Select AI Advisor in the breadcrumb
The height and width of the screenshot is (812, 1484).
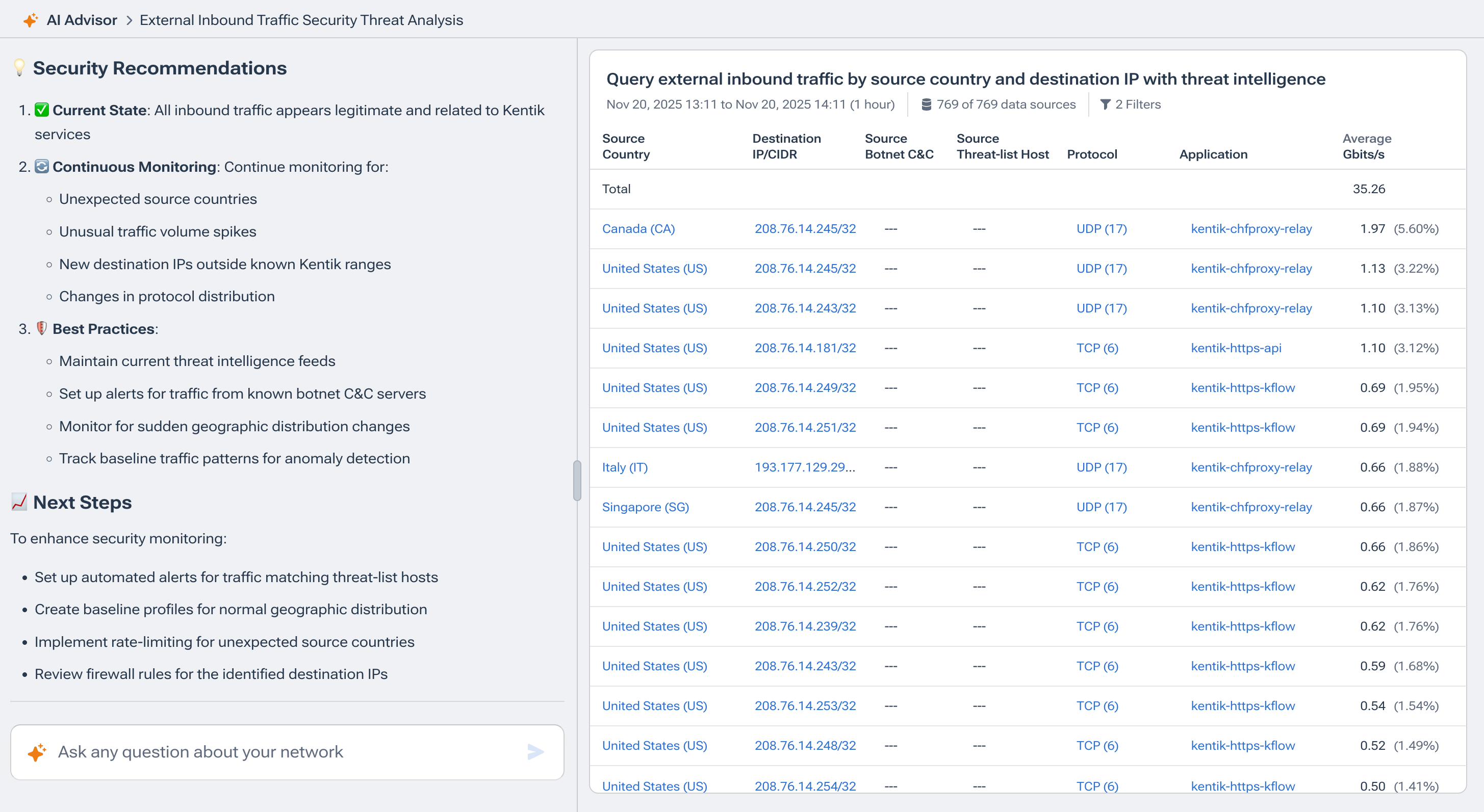pos(82,19)
